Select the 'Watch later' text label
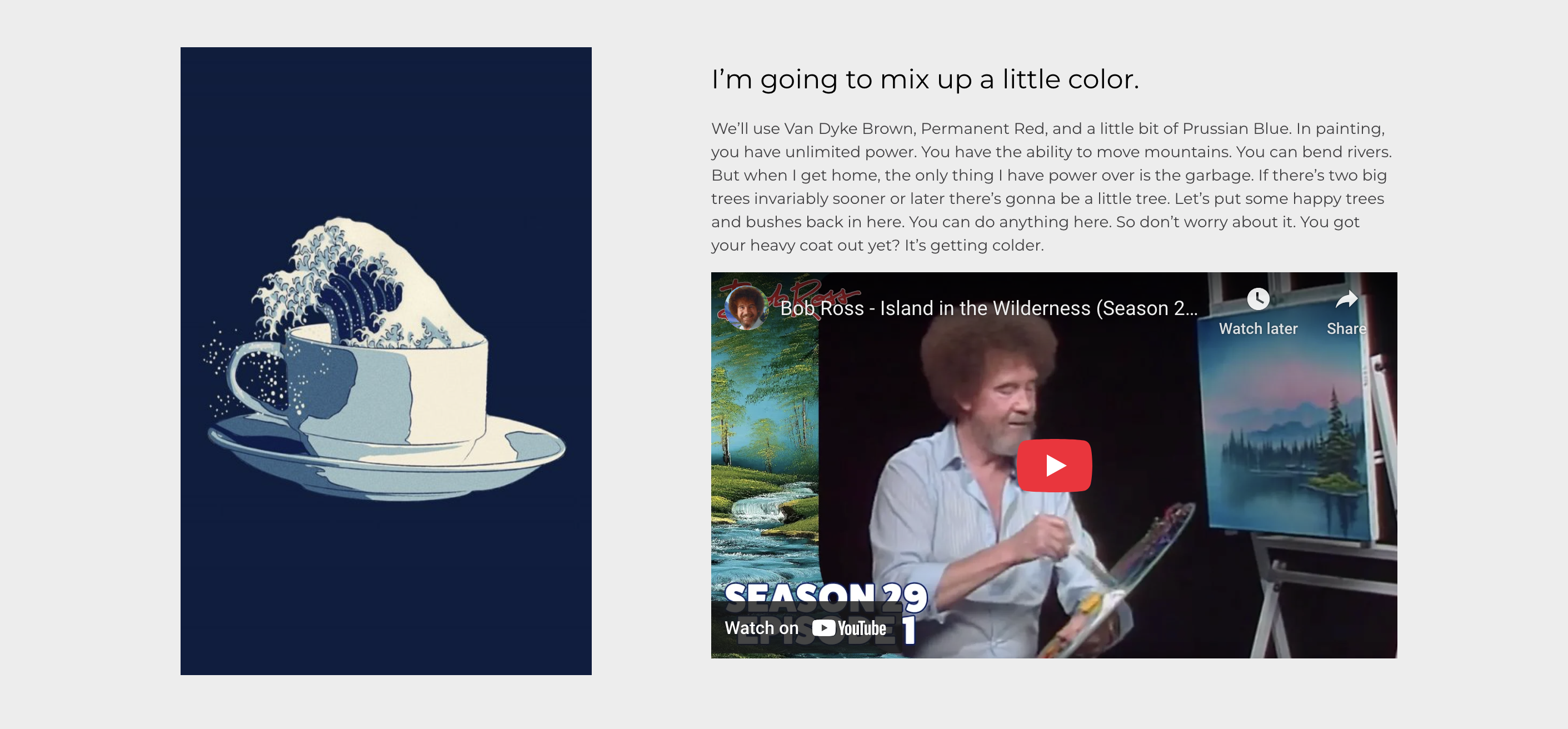The image size is (1568, 729). (1257, 328)
